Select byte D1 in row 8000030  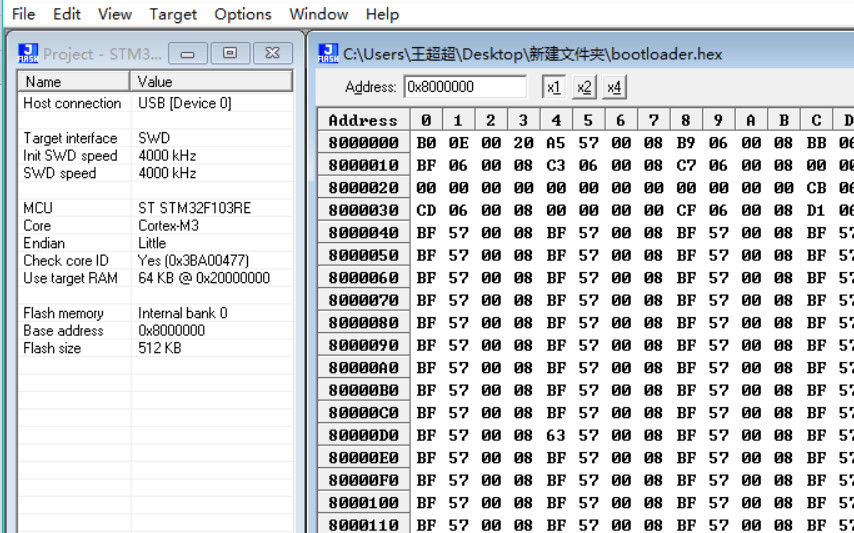(816, 210)
